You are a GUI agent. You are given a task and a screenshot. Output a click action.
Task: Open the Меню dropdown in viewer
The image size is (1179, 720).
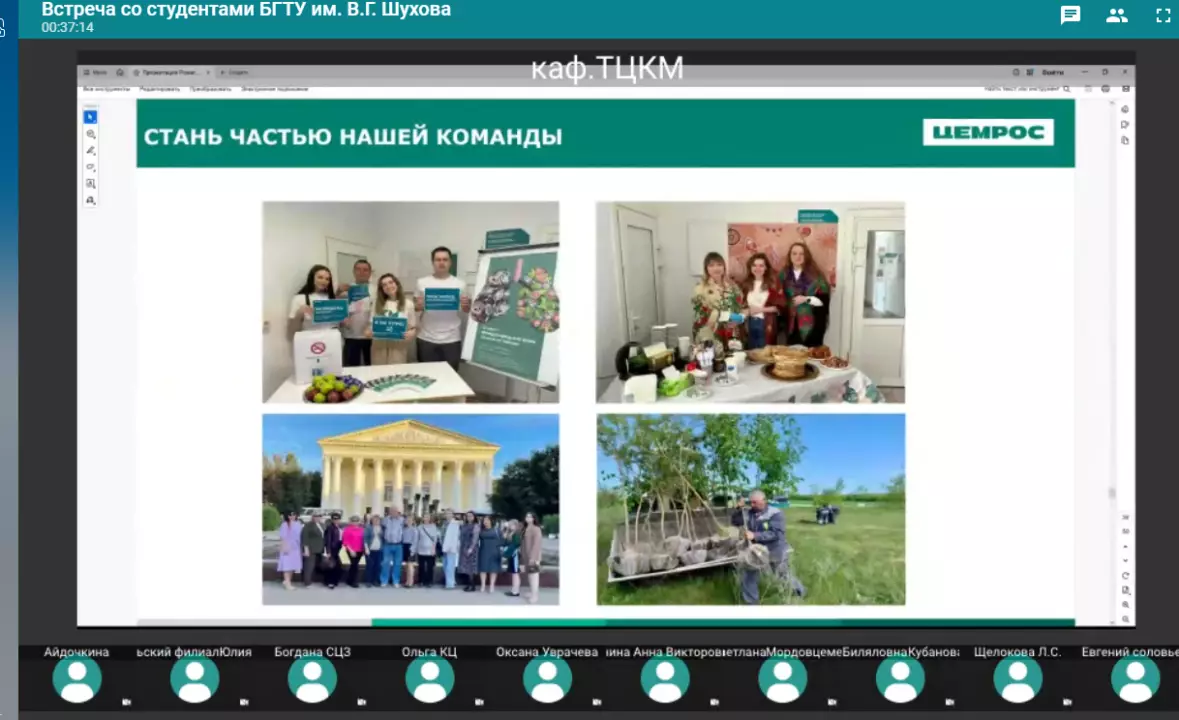point(95,73)
